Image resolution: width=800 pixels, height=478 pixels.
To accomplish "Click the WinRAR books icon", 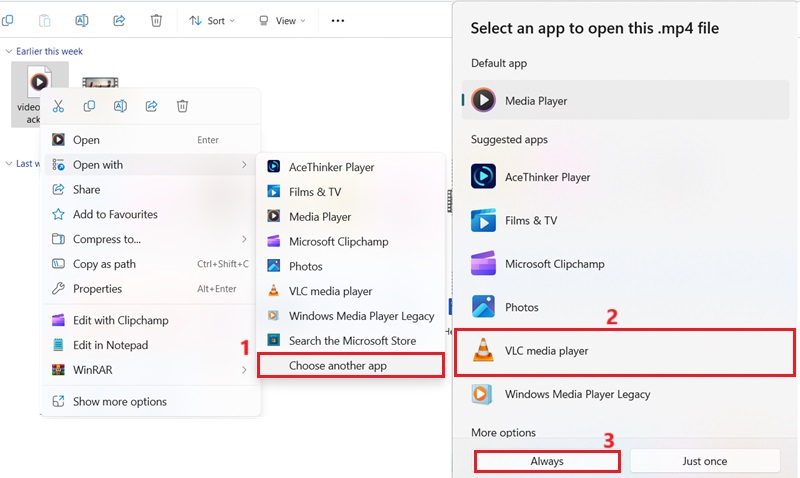I will 58,370.
